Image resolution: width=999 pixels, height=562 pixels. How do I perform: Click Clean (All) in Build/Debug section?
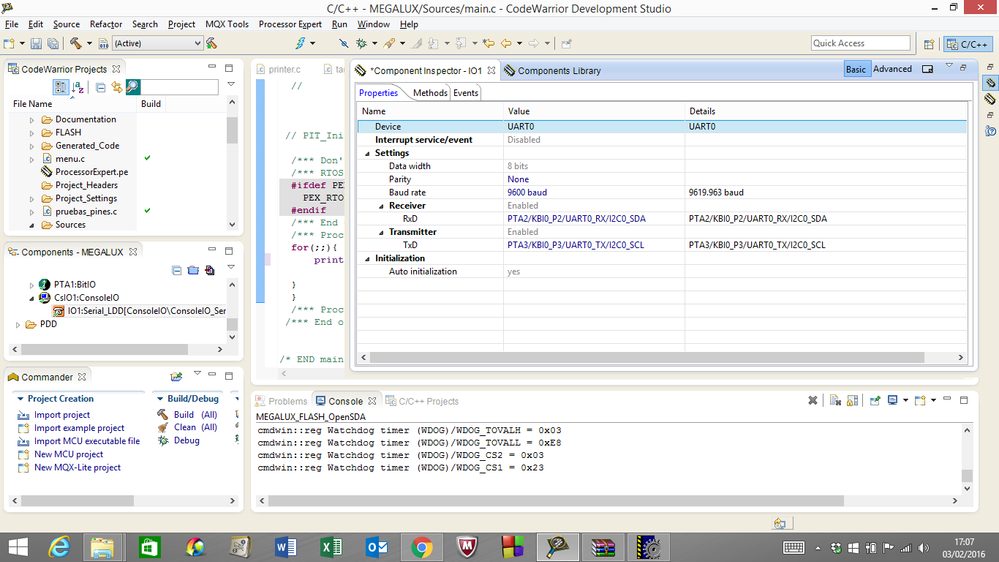click(195, 427)
